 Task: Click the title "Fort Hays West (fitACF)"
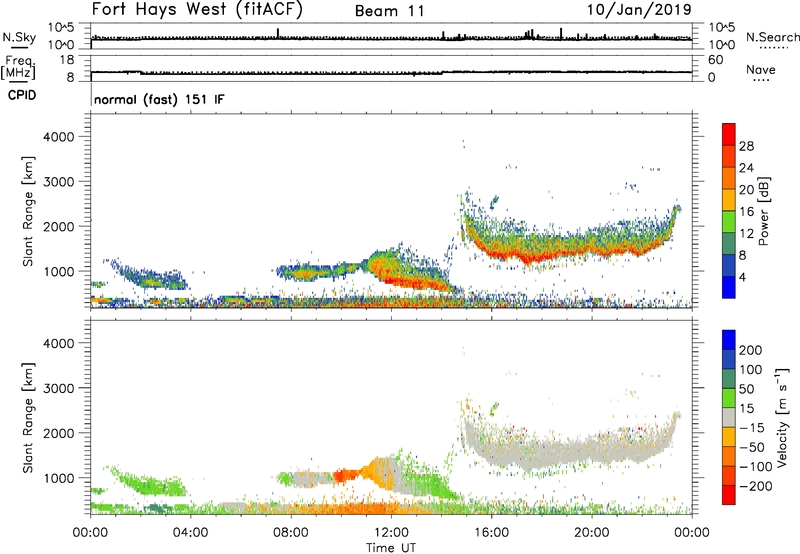coord(197,9)
